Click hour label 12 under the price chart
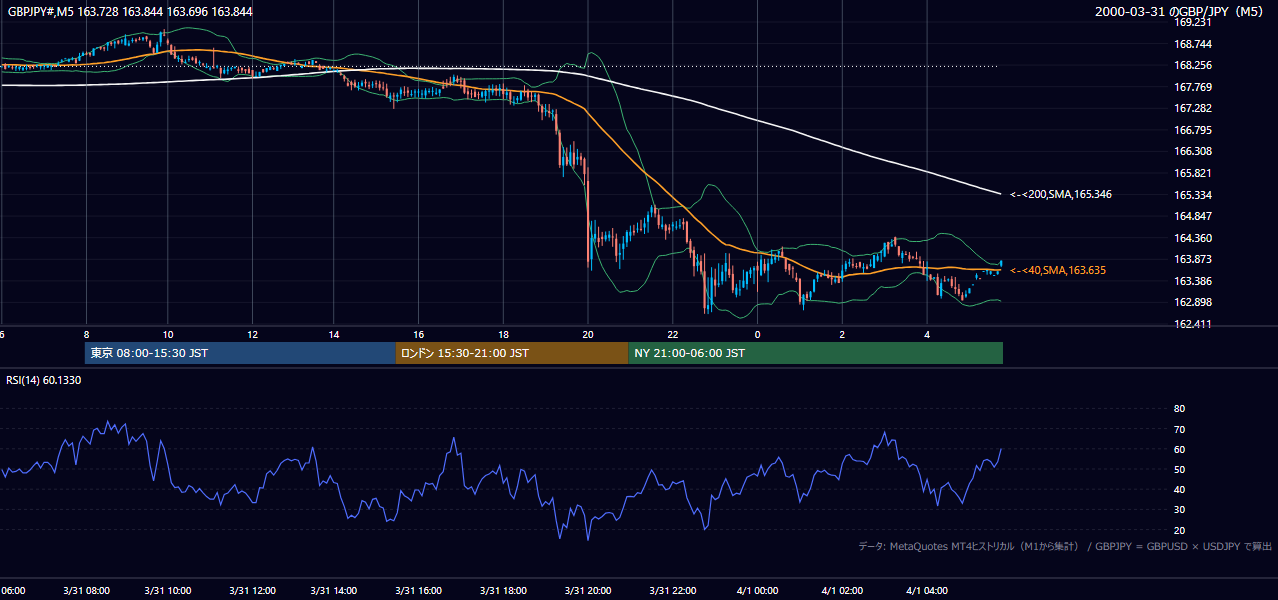The width and height of the screenshot is (1278, 600). pyautogui.click(x=252, y=334)
